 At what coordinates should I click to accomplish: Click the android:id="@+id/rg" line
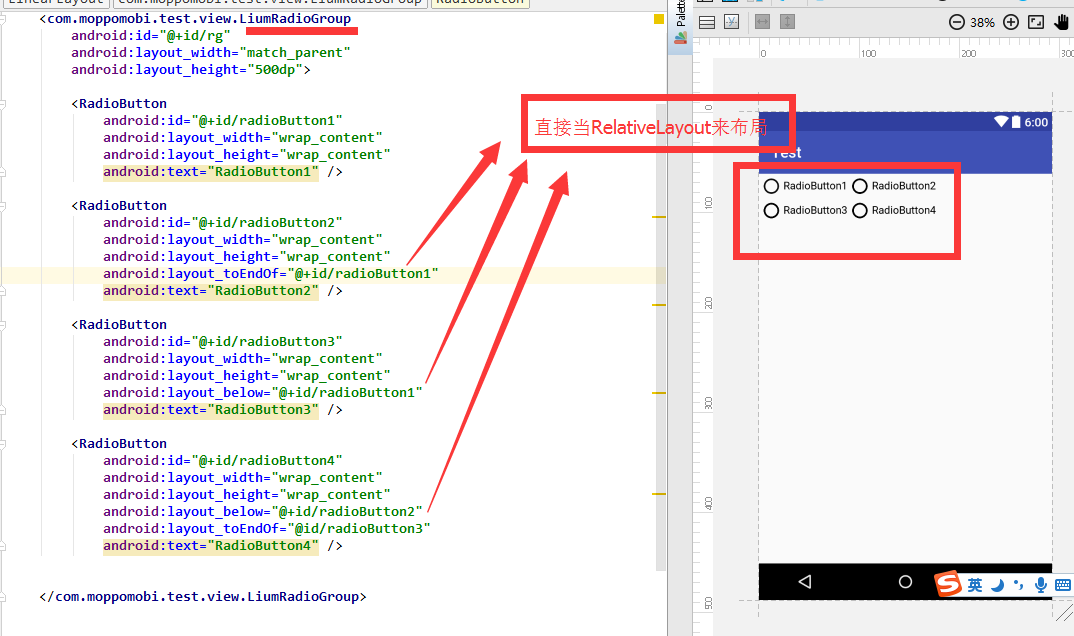point(151,36)
